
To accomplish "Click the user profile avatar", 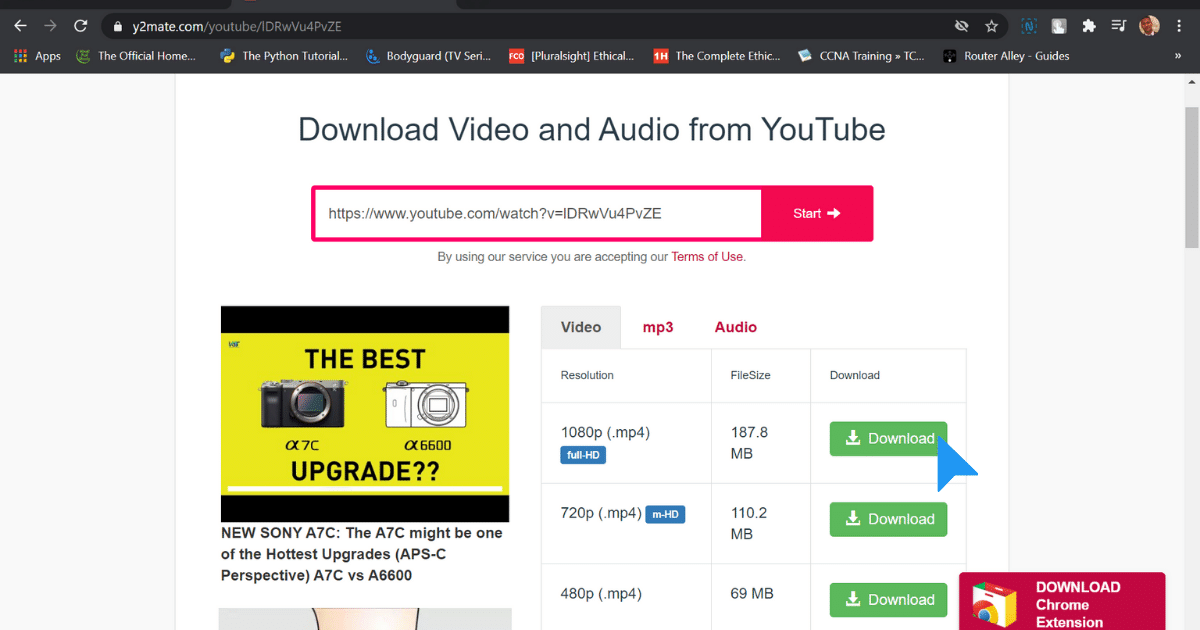I will (1149, 26).
